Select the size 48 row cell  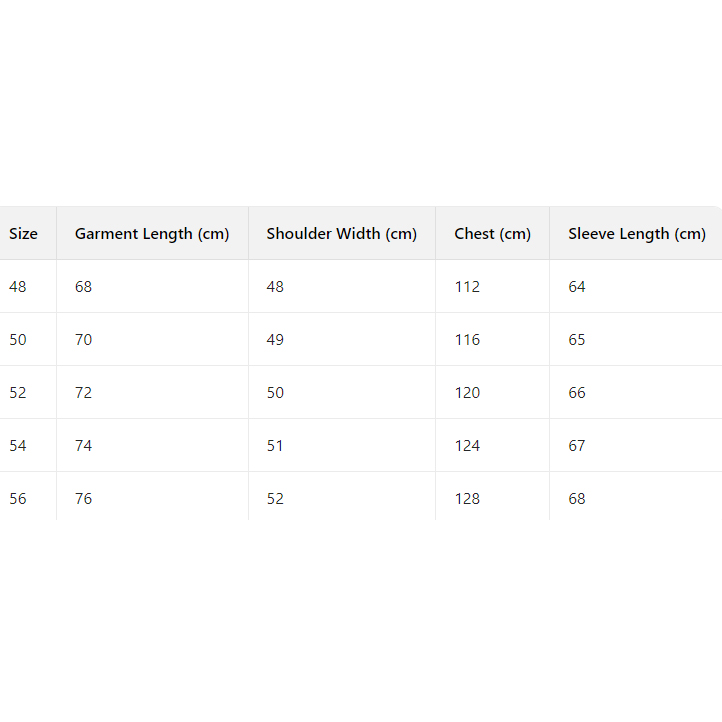tap(18, 287)
